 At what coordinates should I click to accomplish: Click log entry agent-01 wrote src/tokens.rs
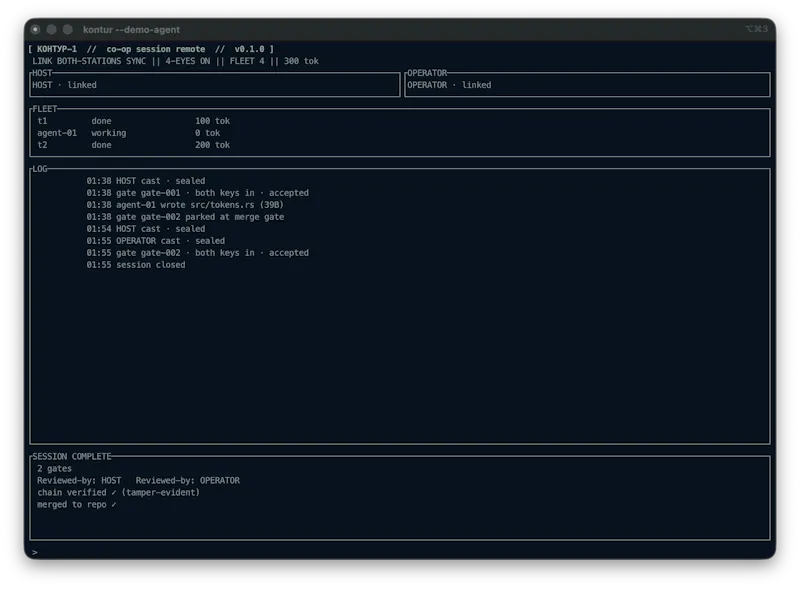[x=185, y=205]
